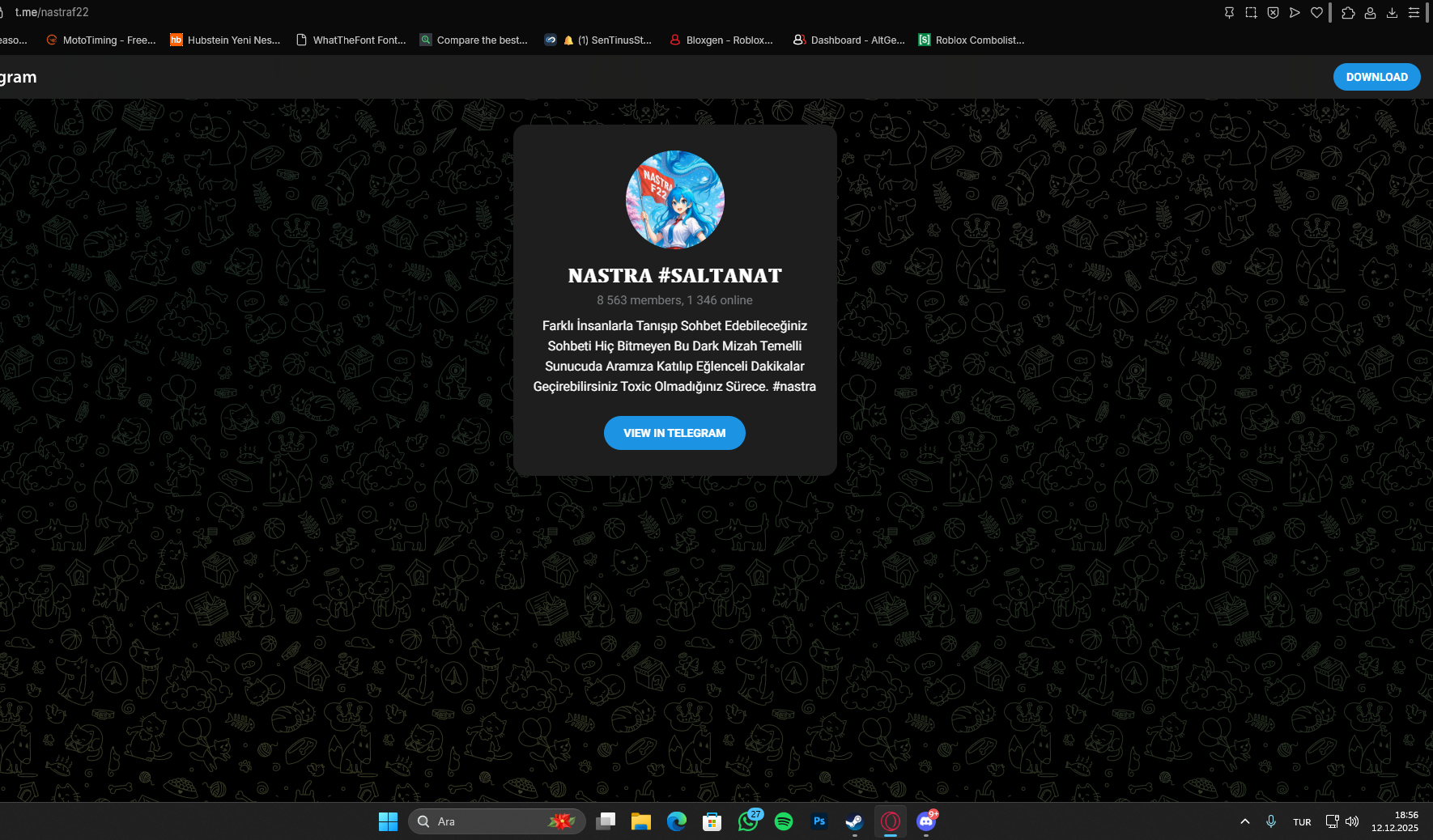The height and width of the screenshot is (840, 1433).
Task: Click the volume speaker tray icon
Action: coord(1352,821)
